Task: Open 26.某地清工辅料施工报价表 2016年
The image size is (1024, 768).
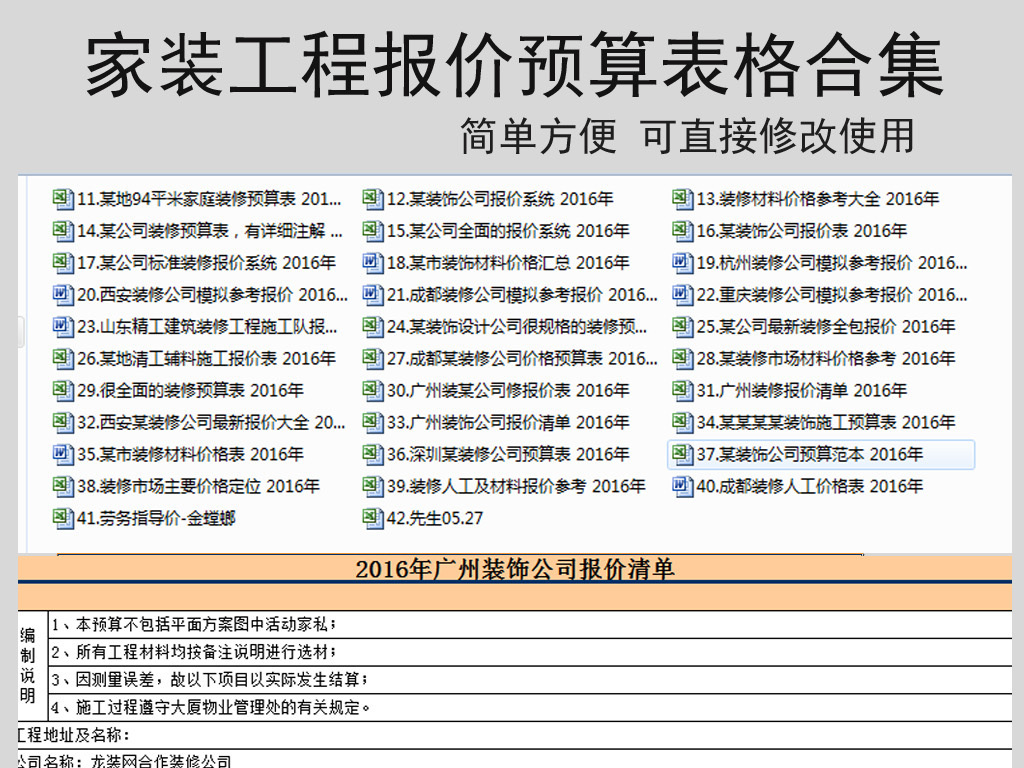Action: pyautogui.click(x=206, y=359)
